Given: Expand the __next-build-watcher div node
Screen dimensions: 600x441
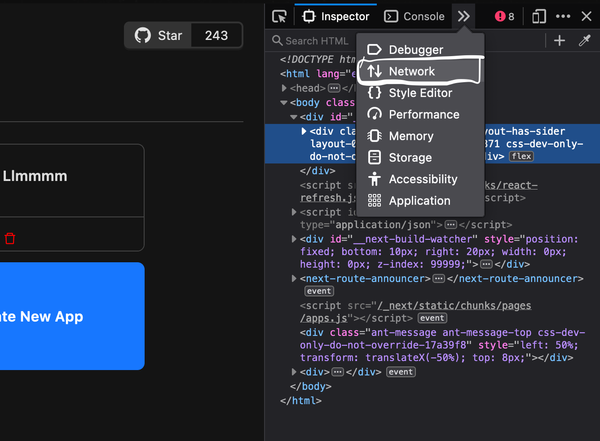Looking at the screenshot, I should [x=295, y=240].
